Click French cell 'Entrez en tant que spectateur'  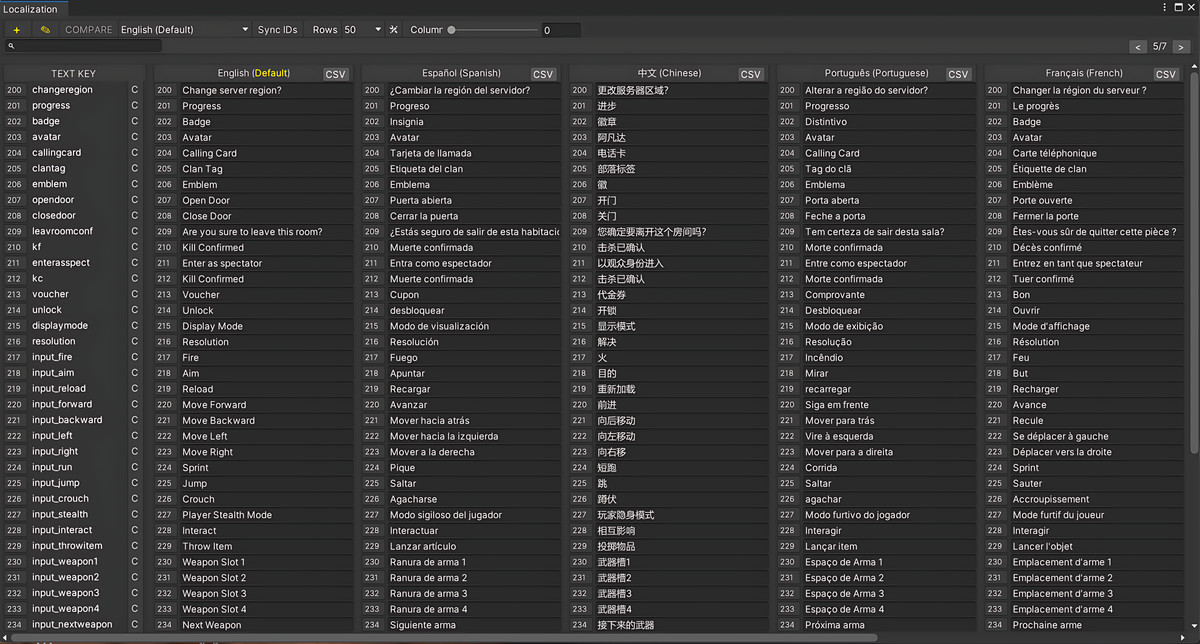(x=1097, y=263)
